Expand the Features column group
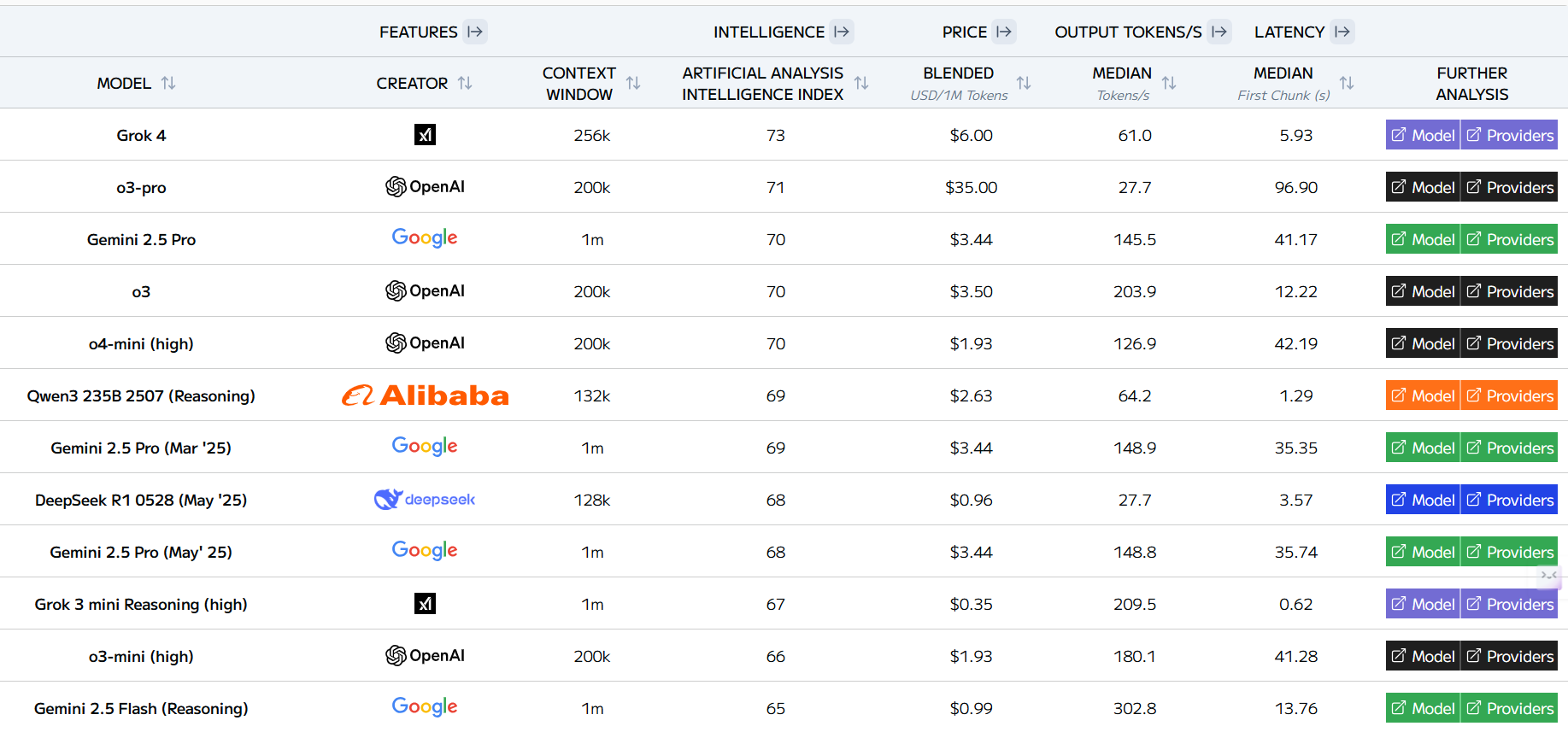1568x732 pixels. click(475, 32)
